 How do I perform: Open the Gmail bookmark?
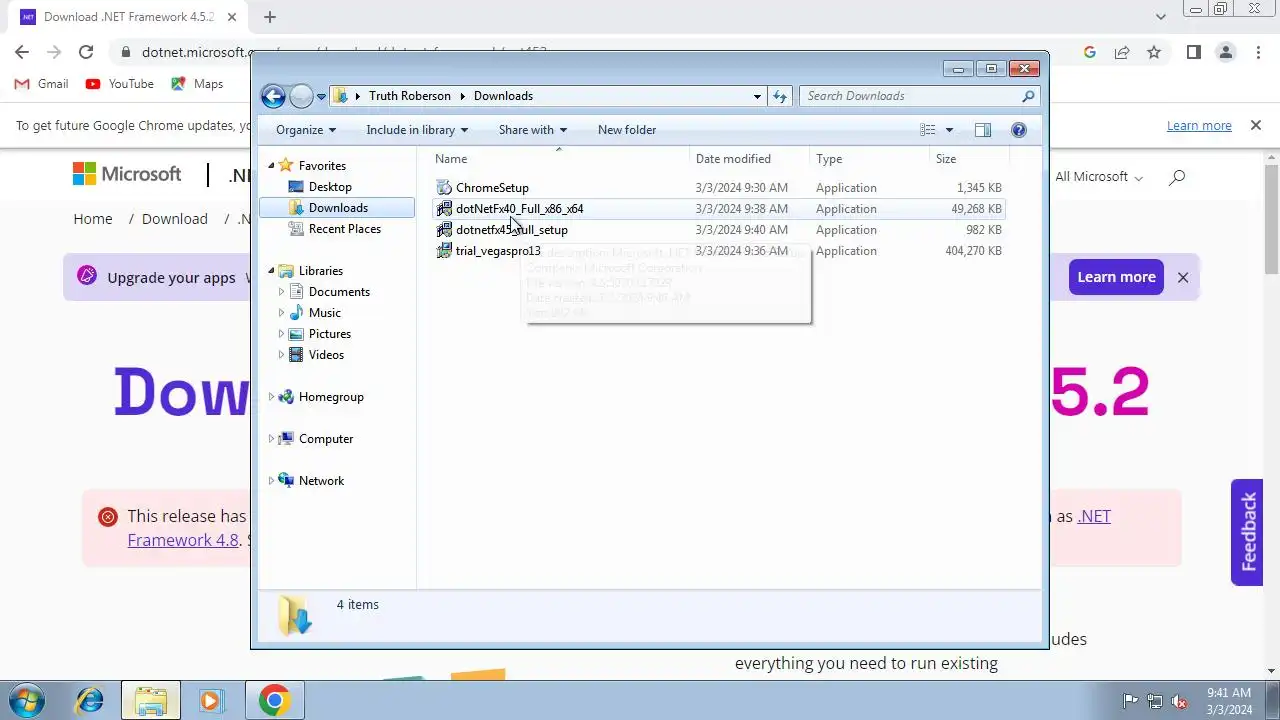click(x=42, y=84)
